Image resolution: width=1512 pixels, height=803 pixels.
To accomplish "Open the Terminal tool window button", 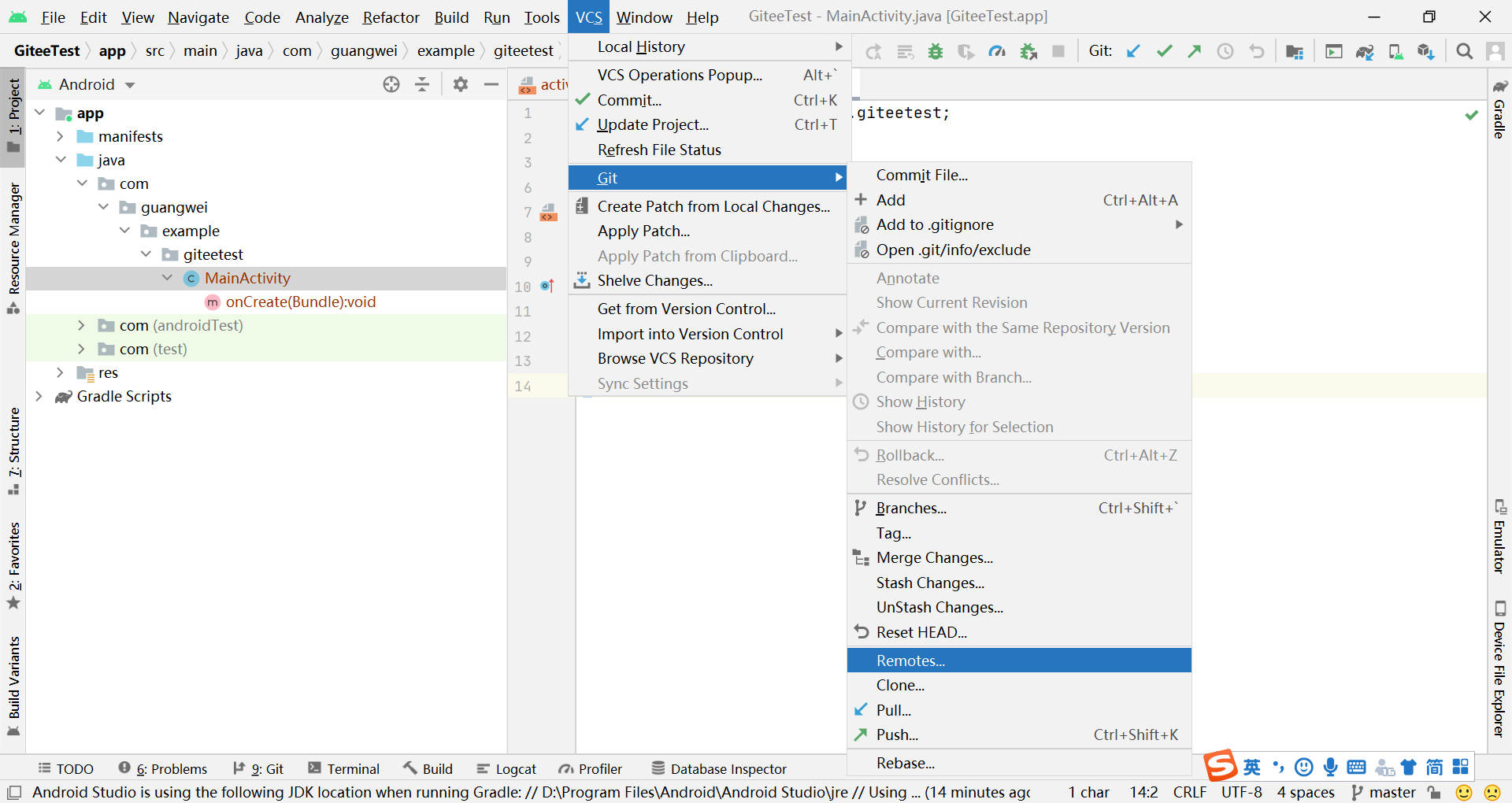I will click(343, 769).
